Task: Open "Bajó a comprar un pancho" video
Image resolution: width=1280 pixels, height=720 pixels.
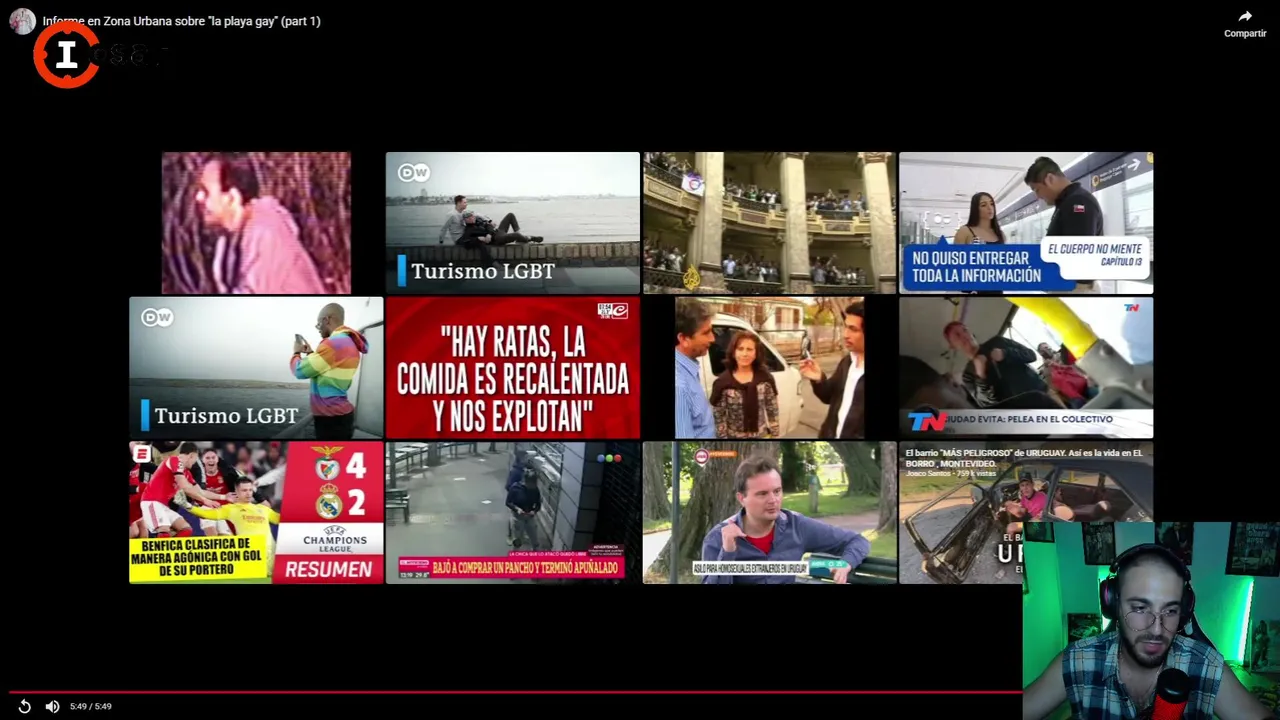Action: pos(512,512)
